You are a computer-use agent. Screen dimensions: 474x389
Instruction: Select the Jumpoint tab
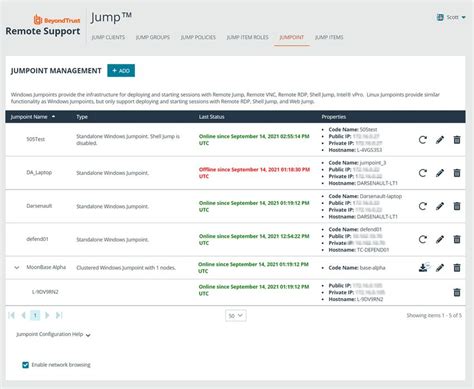[x=292, y=37]
